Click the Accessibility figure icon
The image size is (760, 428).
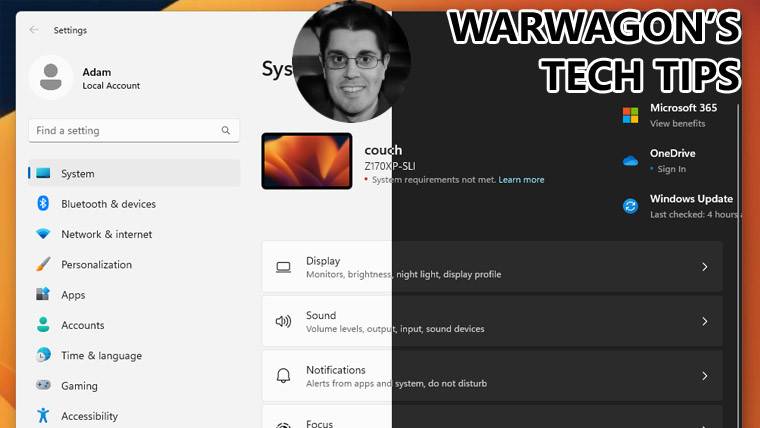[43, 415]
